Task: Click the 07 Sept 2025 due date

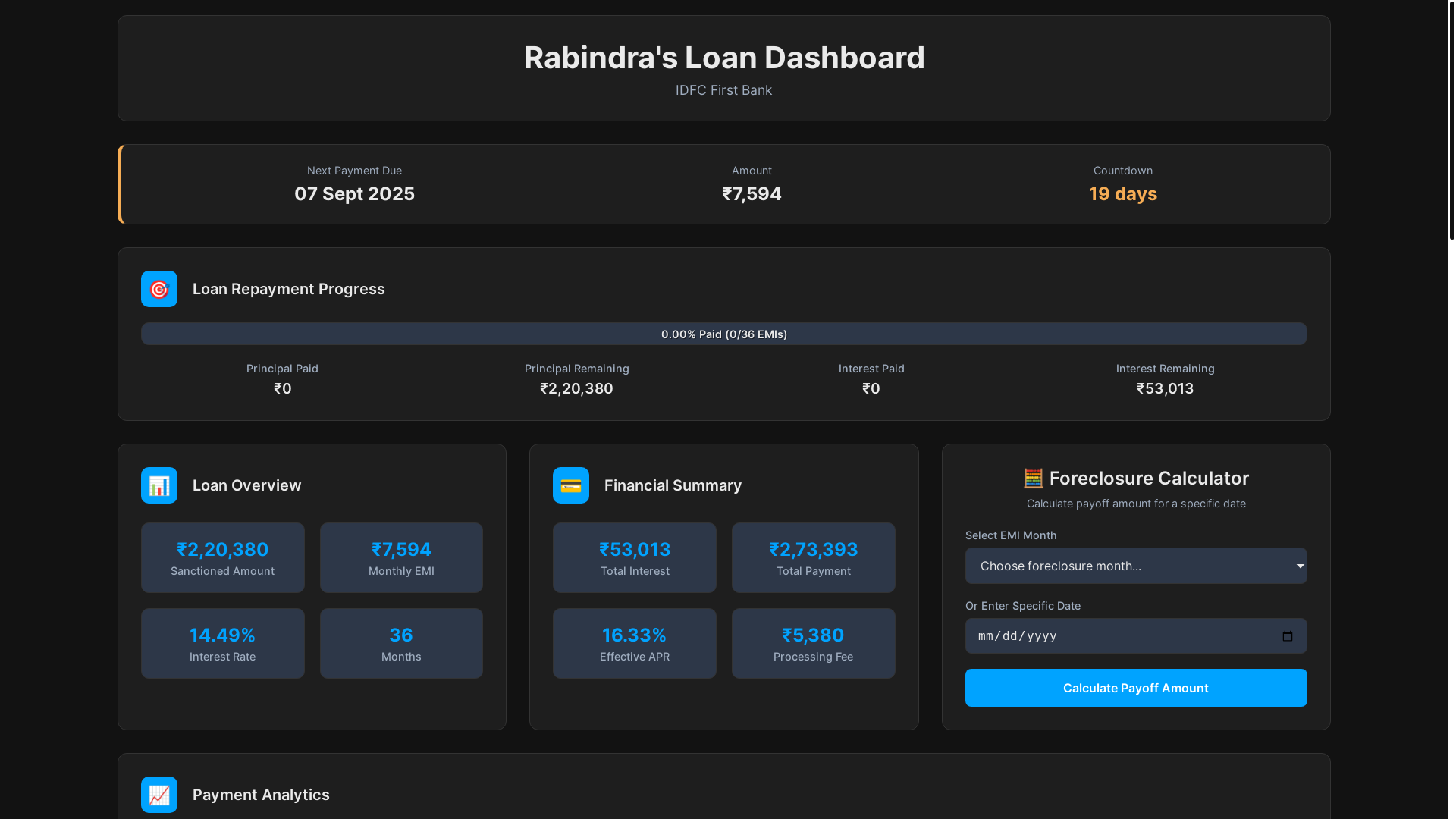Action: pos(355,194)
